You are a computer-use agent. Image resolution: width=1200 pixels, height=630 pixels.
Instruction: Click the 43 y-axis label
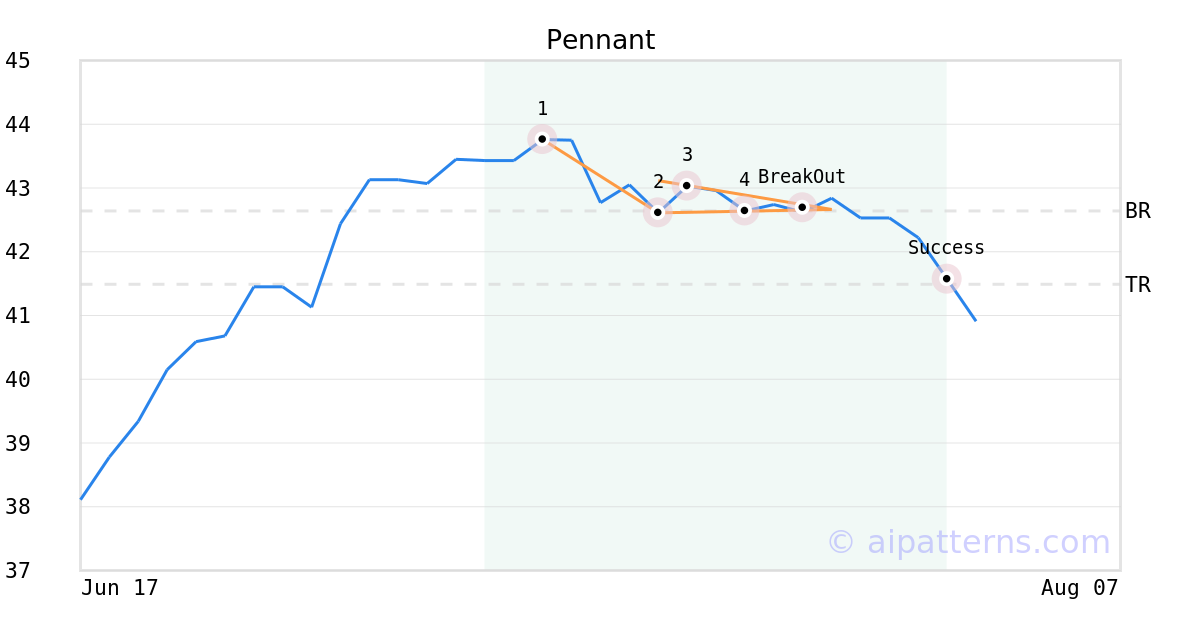click(x=18, y=189)
